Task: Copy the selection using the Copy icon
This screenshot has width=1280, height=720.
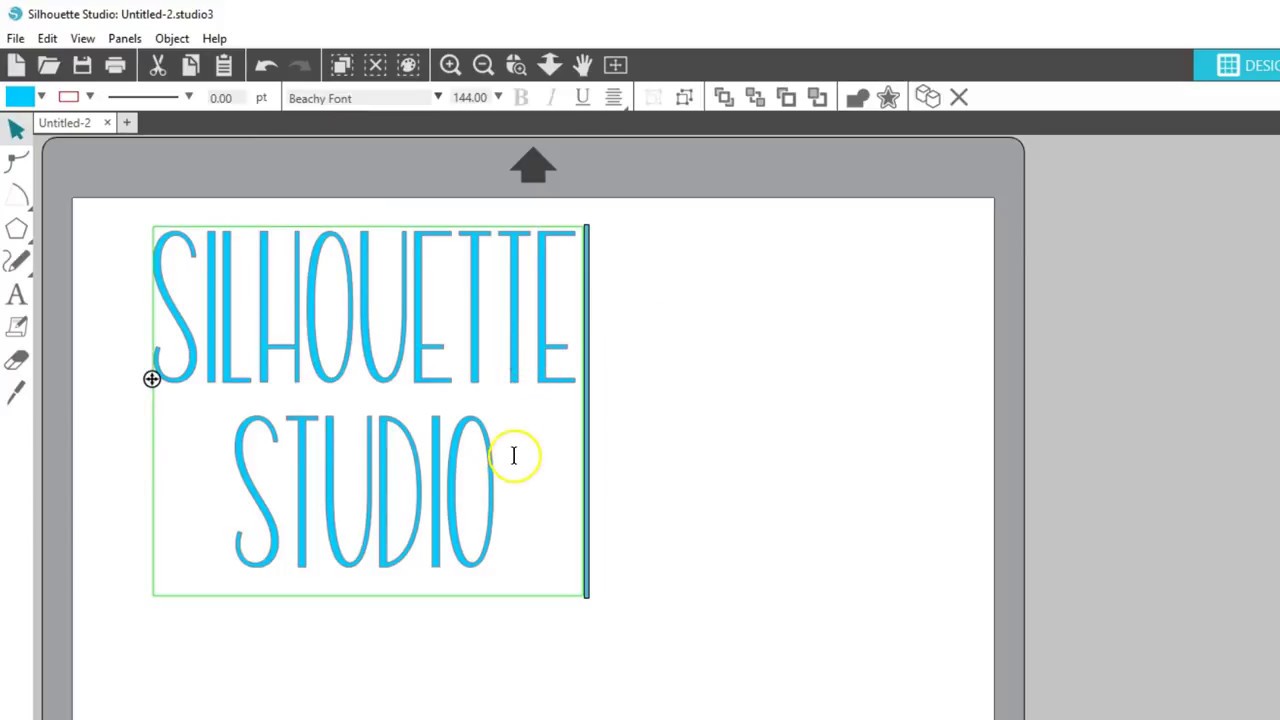Action: [190, 66]
